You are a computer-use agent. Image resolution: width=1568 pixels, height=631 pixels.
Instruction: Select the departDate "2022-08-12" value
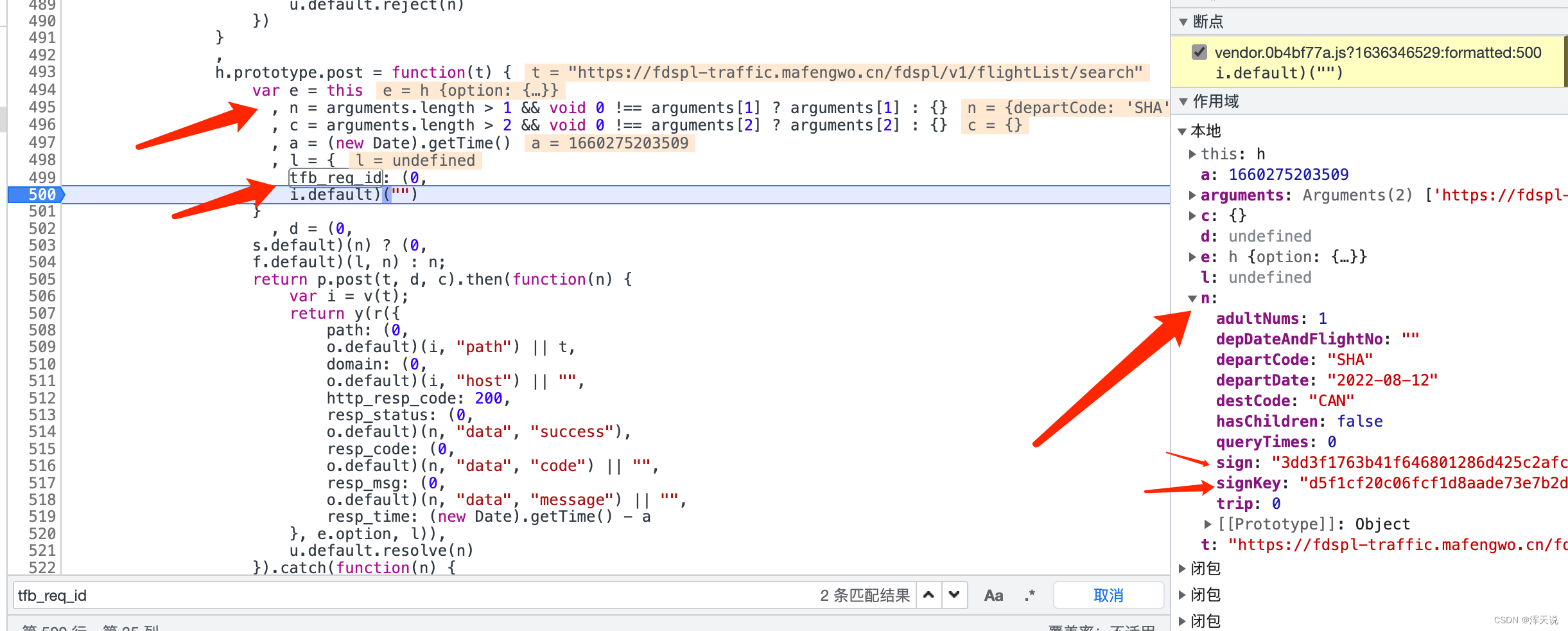click(1382, 380)
